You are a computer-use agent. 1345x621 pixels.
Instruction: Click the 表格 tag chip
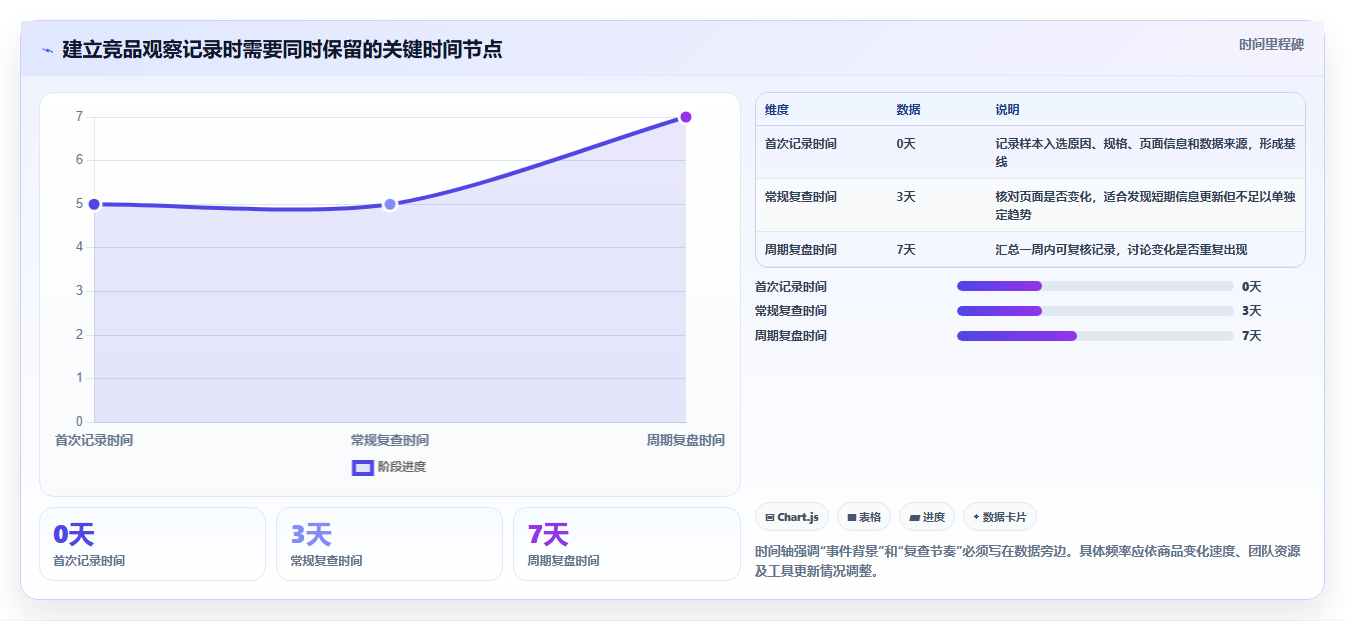coord(864,517)
